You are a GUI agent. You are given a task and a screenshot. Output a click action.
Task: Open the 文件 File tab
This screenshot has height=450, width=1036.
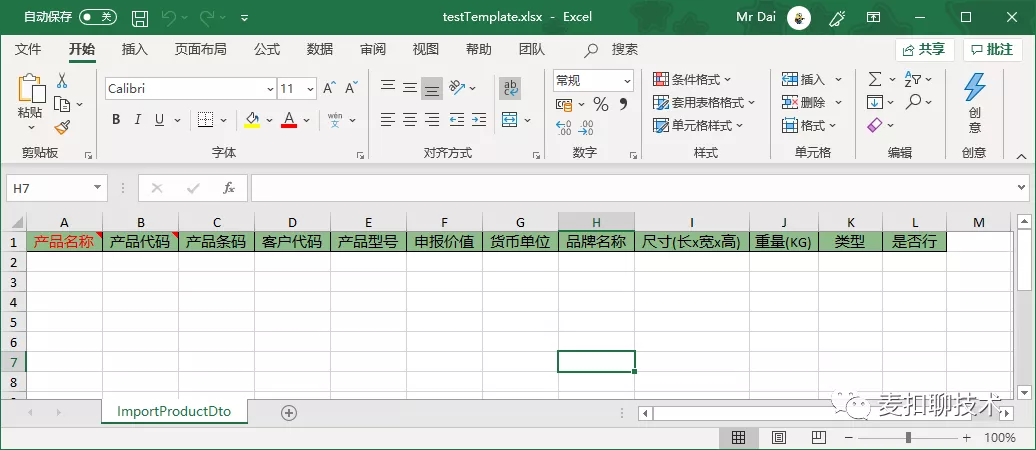(x=28, y=50)
